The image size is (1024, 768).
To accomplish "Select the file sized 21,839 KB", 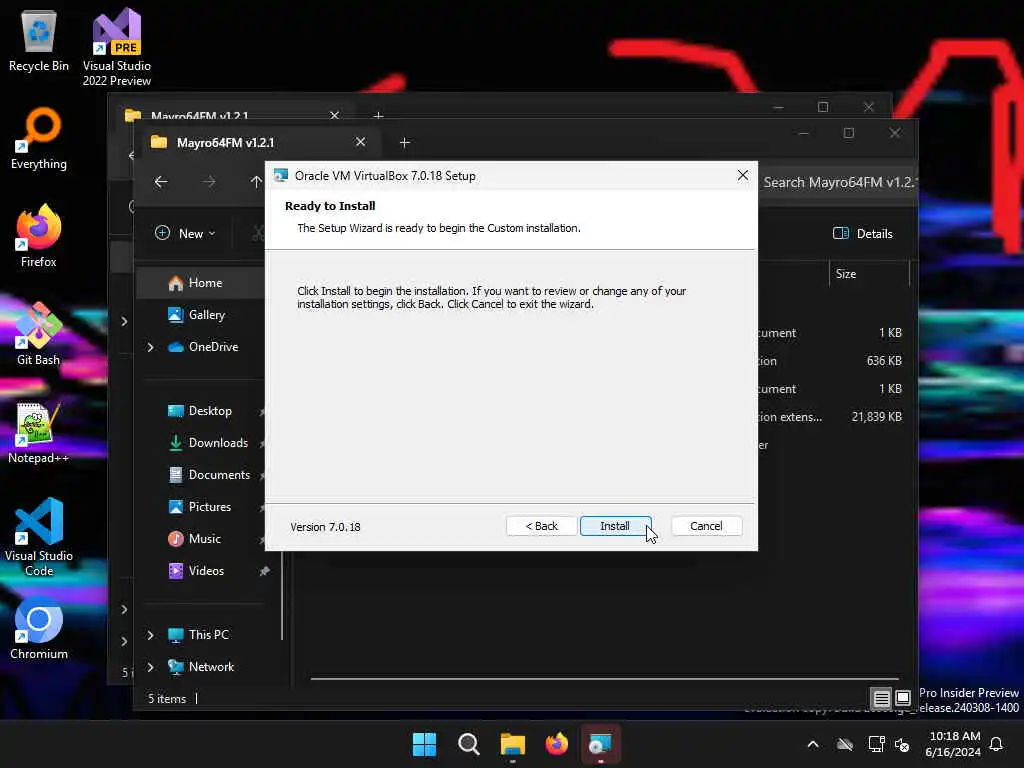I will (x=830, y=417).
